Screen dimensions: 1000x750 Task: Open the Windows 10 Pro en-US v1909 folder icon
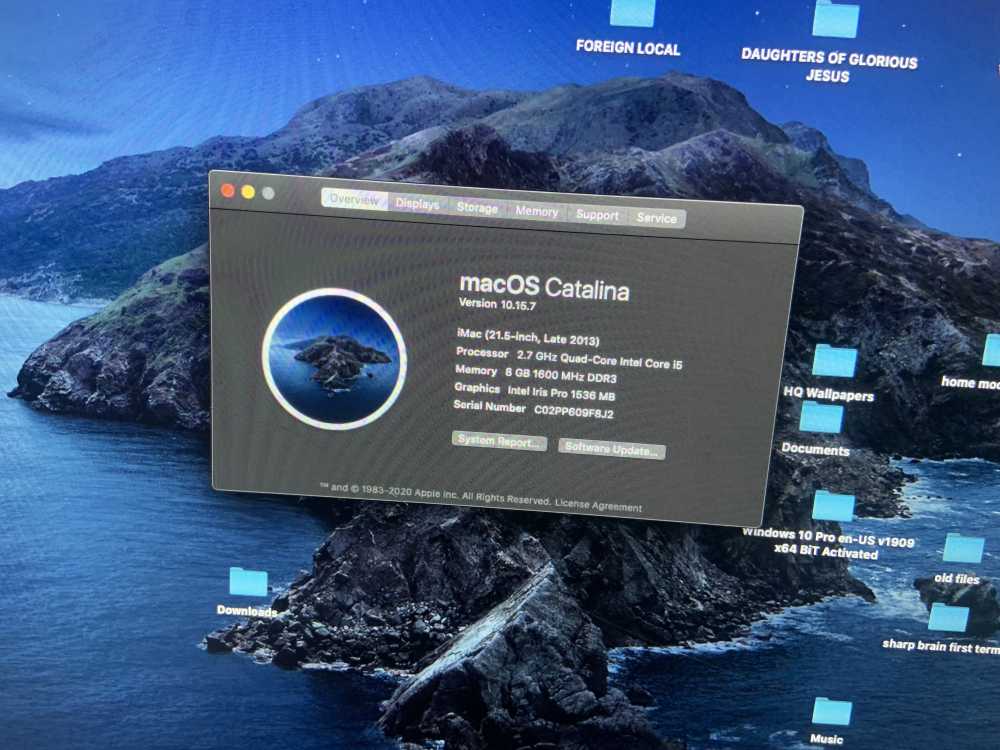pyautogui.click(x=834, y=506)
